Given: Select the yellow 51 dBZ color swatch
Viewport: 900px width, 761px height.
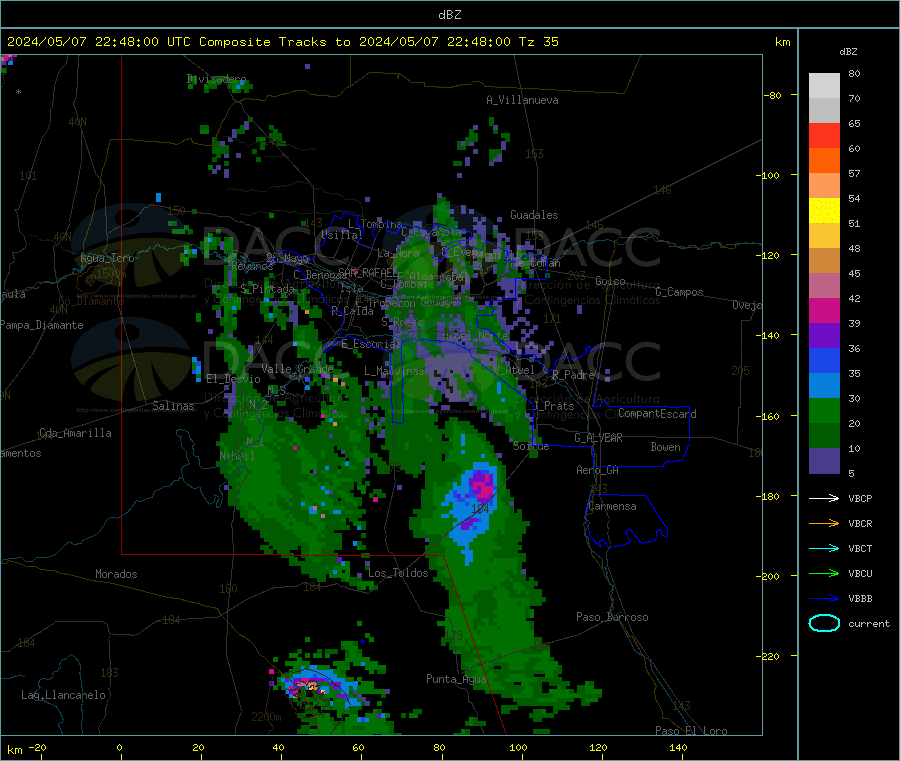Looking at the screenshot, I should pos(824,211).
